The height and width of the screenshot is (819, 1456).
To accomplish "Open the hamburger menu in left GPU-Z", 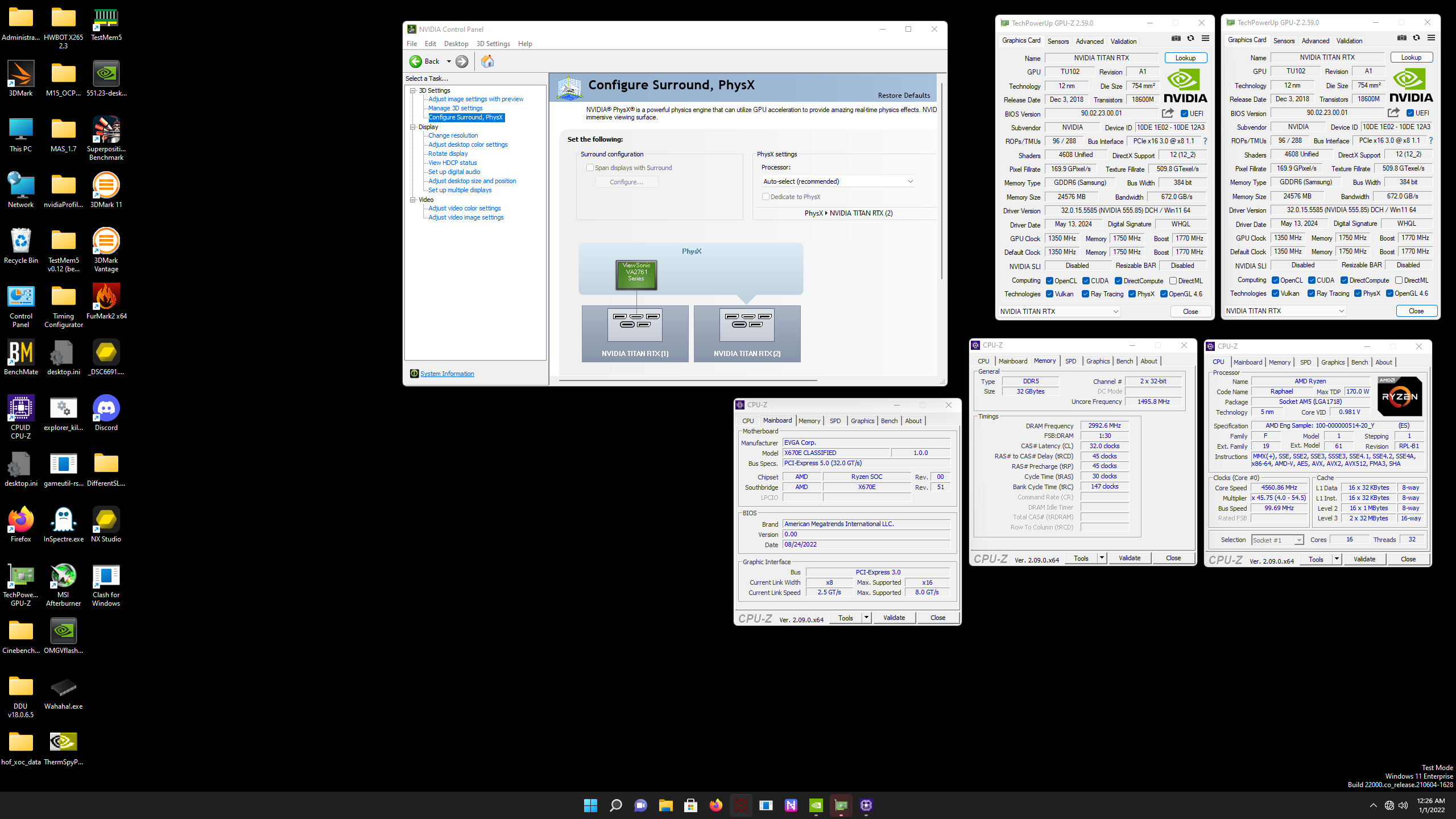I will click(1205, 39).
